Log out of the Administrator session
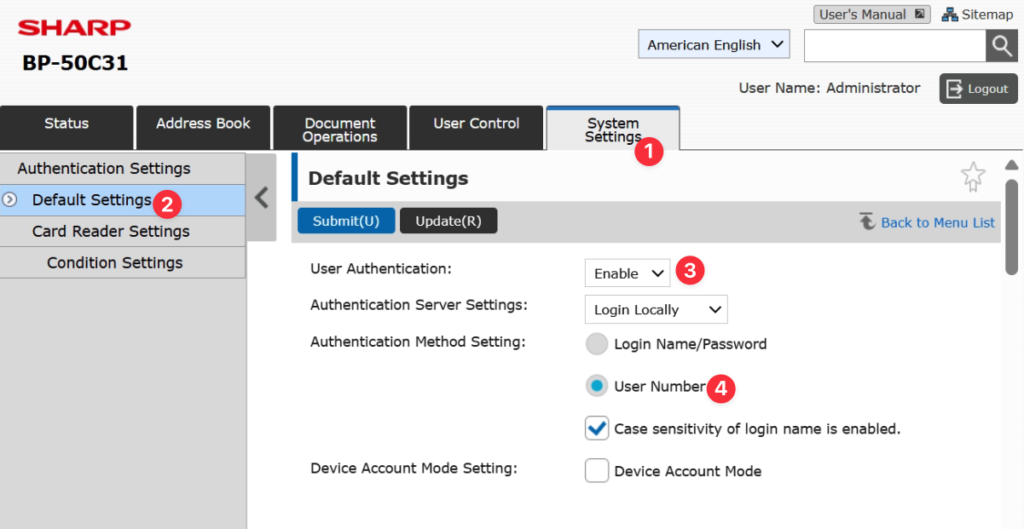The image size is (1024, 529). pyautogui.click(x=978, y=89)
